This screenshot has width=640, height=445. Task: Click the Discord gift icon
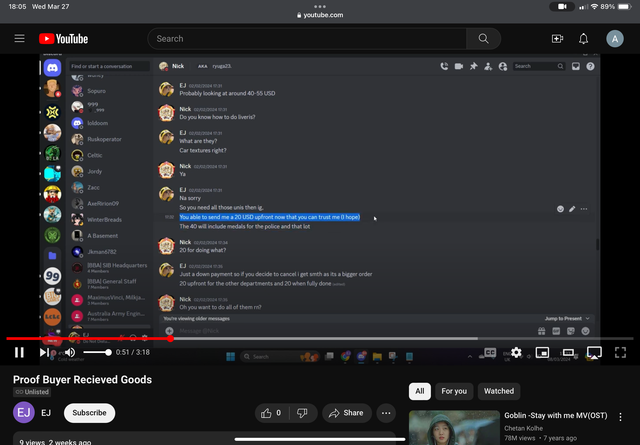(x=541, y=331)
